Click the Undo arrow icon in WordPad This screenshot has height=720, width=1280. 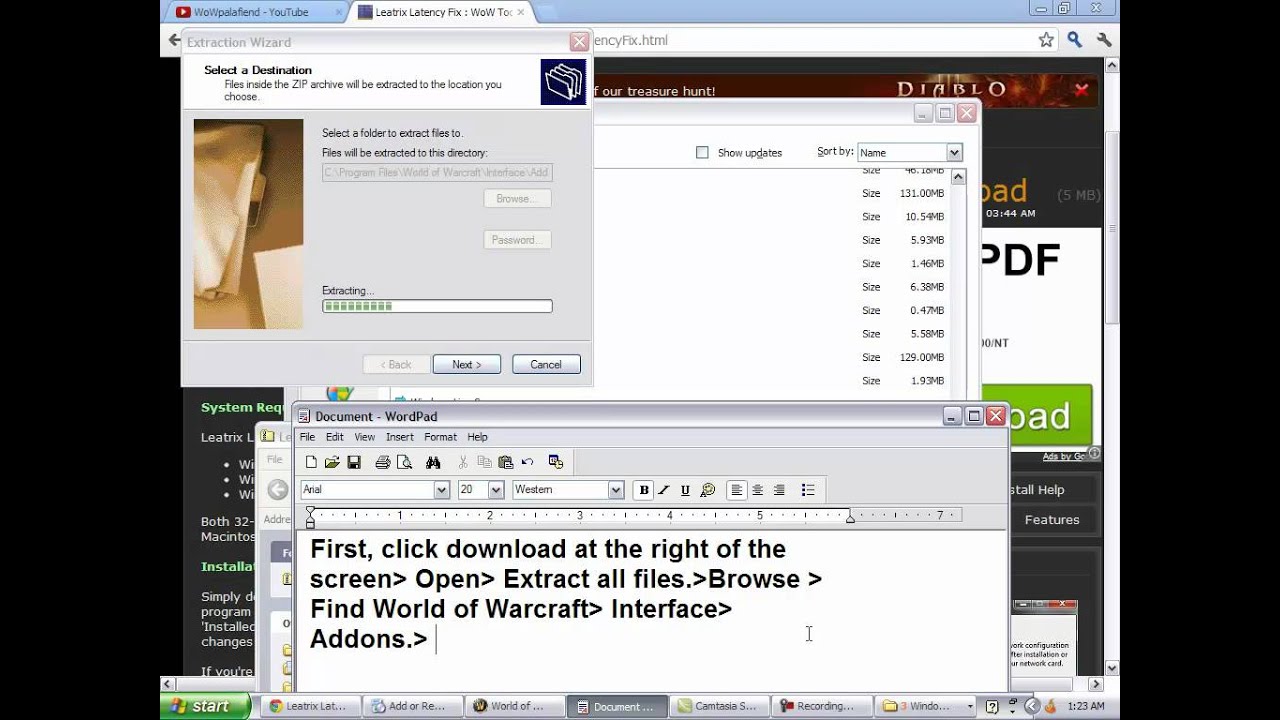click(x=527, y=462)
